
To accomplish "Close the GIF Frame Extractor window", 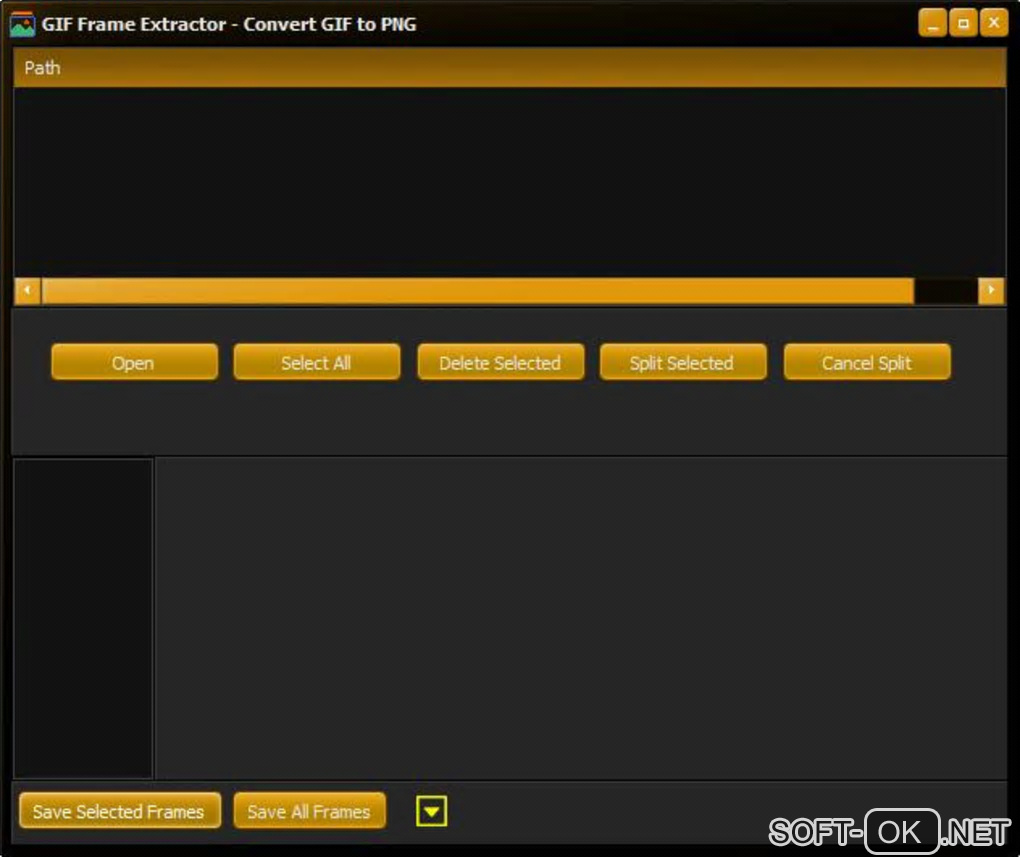I will [x=994, y=23].
